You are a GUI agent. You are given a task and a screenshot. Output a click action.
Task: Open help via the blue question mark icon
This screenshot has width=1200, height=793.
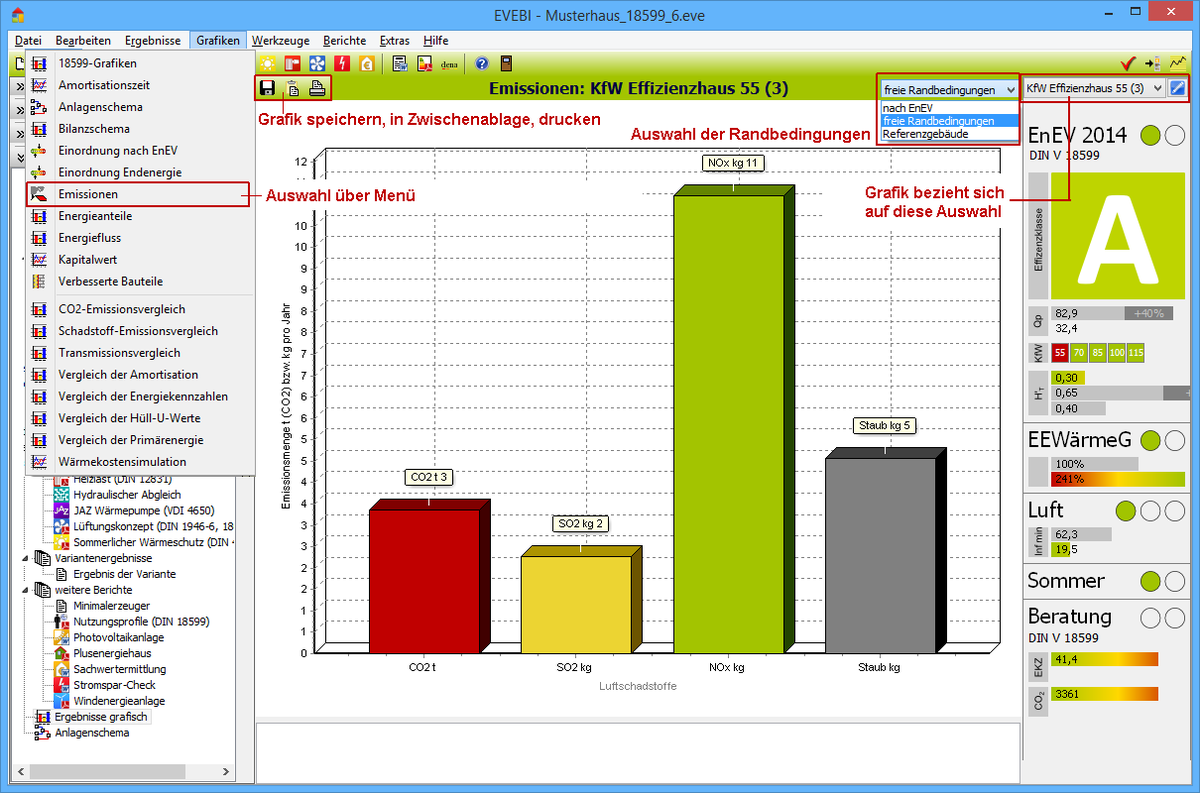click(481, 64)
